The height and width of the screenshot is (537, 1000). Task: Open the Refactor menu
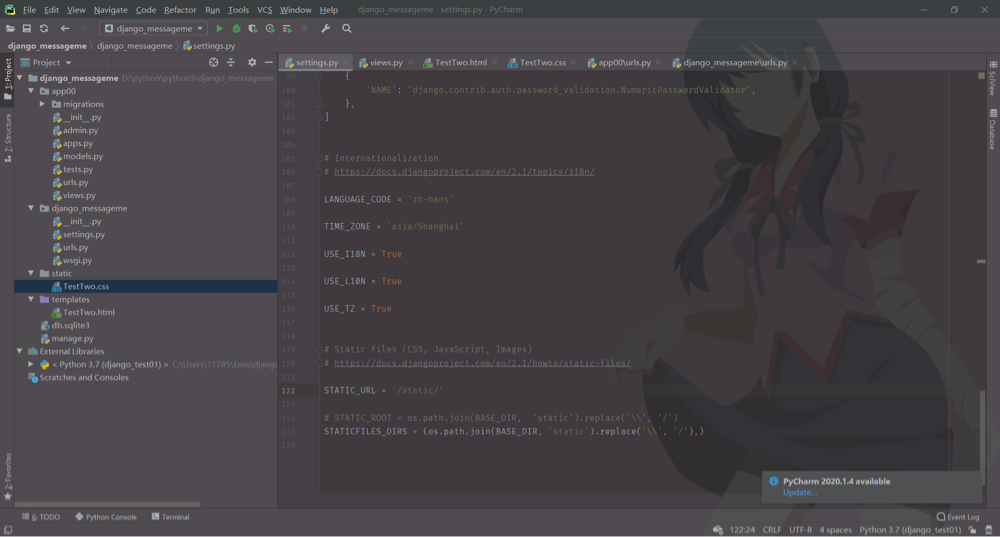click(180, 10)
